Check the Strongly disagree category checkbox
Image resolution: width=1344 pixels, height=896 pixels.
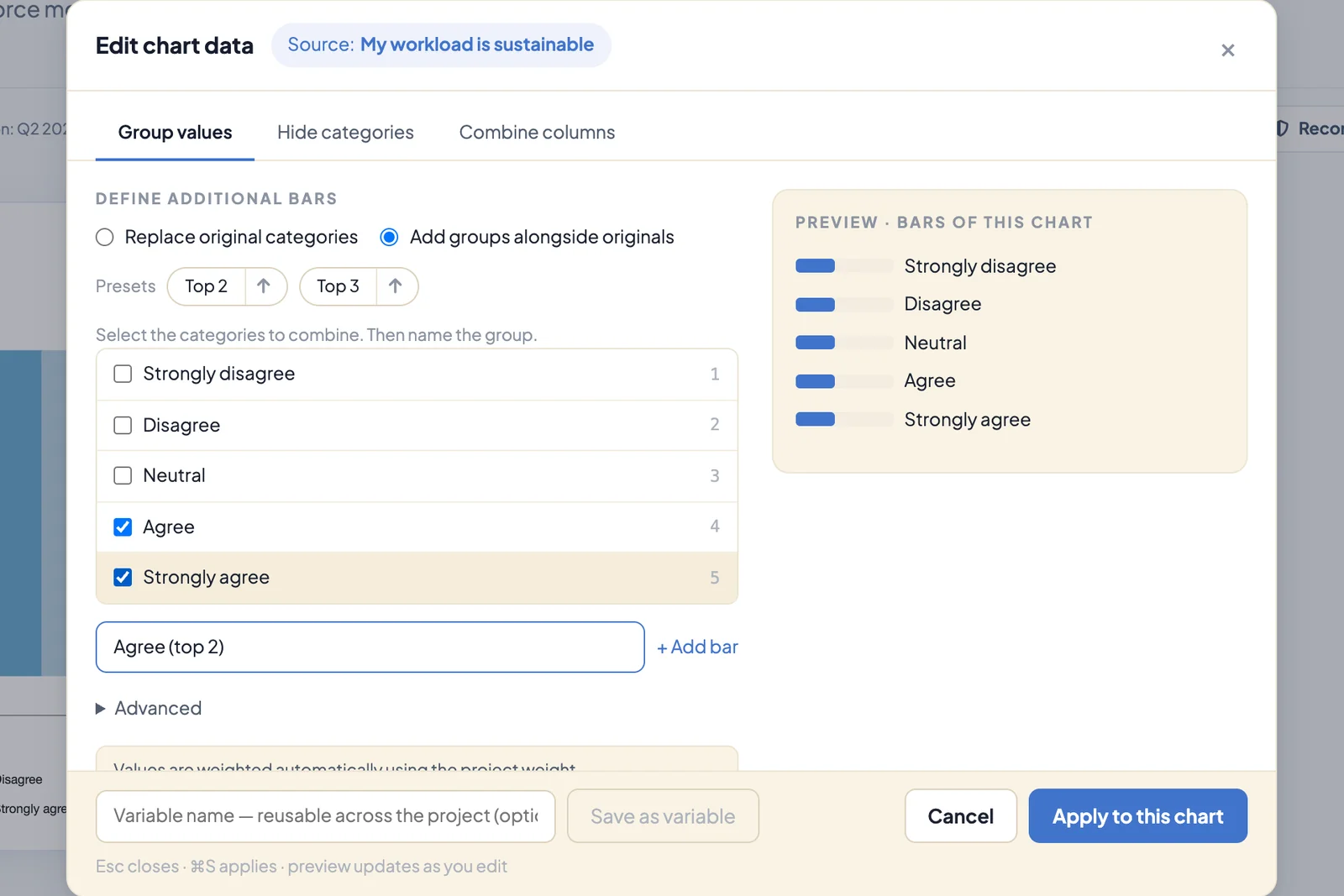123,374
